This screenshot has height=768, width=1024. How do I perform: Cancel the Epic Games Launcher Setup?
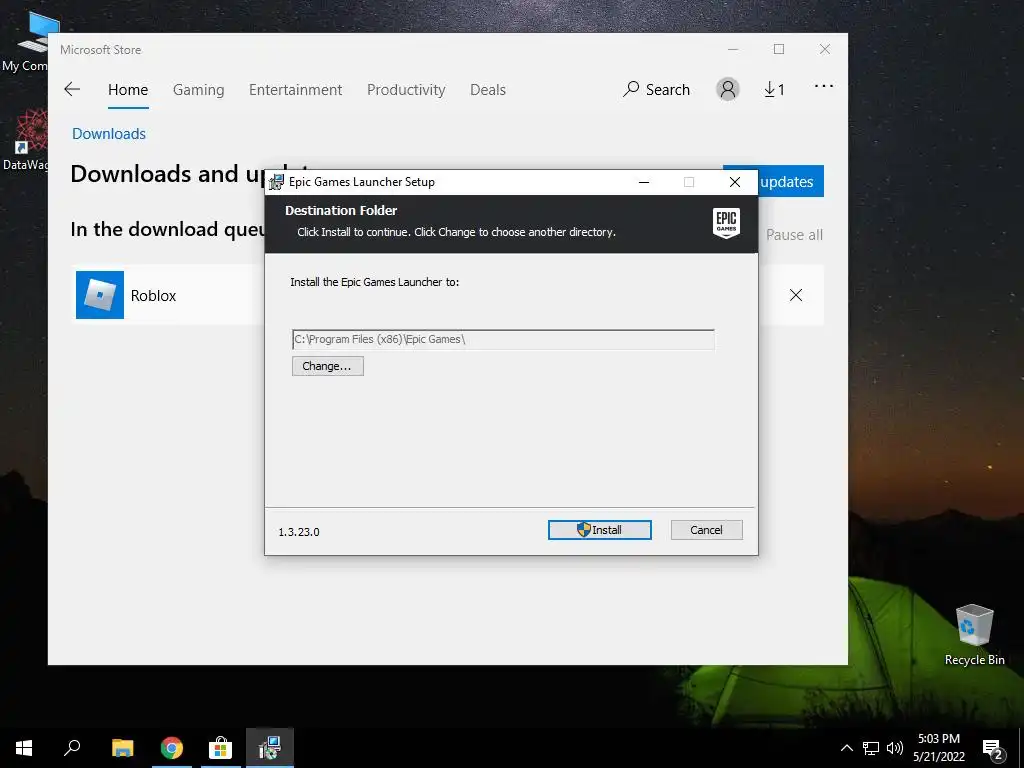[706, 530]
